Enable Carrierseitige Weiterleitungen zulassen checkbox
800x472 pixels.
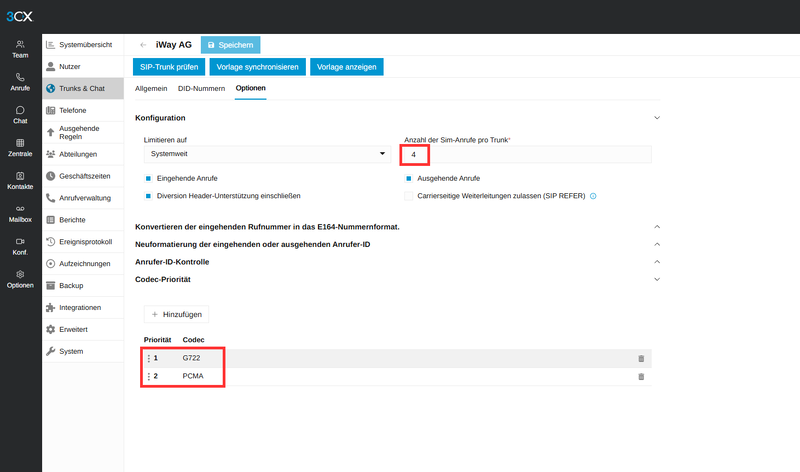[409, 196]
